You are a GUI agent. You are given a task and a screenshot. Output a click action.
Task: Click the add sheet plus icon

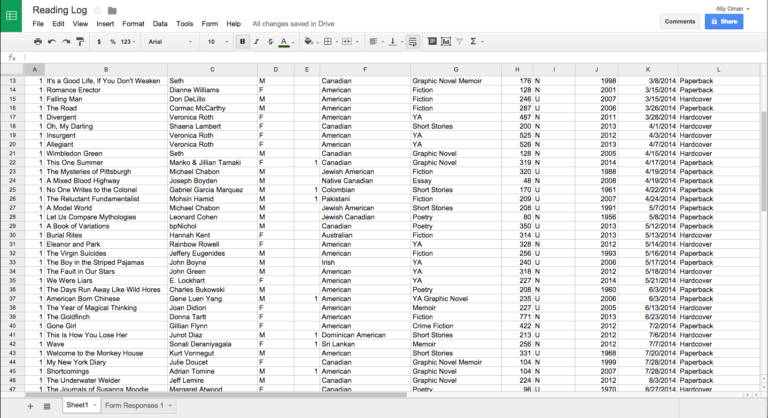(x=29, y=406)
